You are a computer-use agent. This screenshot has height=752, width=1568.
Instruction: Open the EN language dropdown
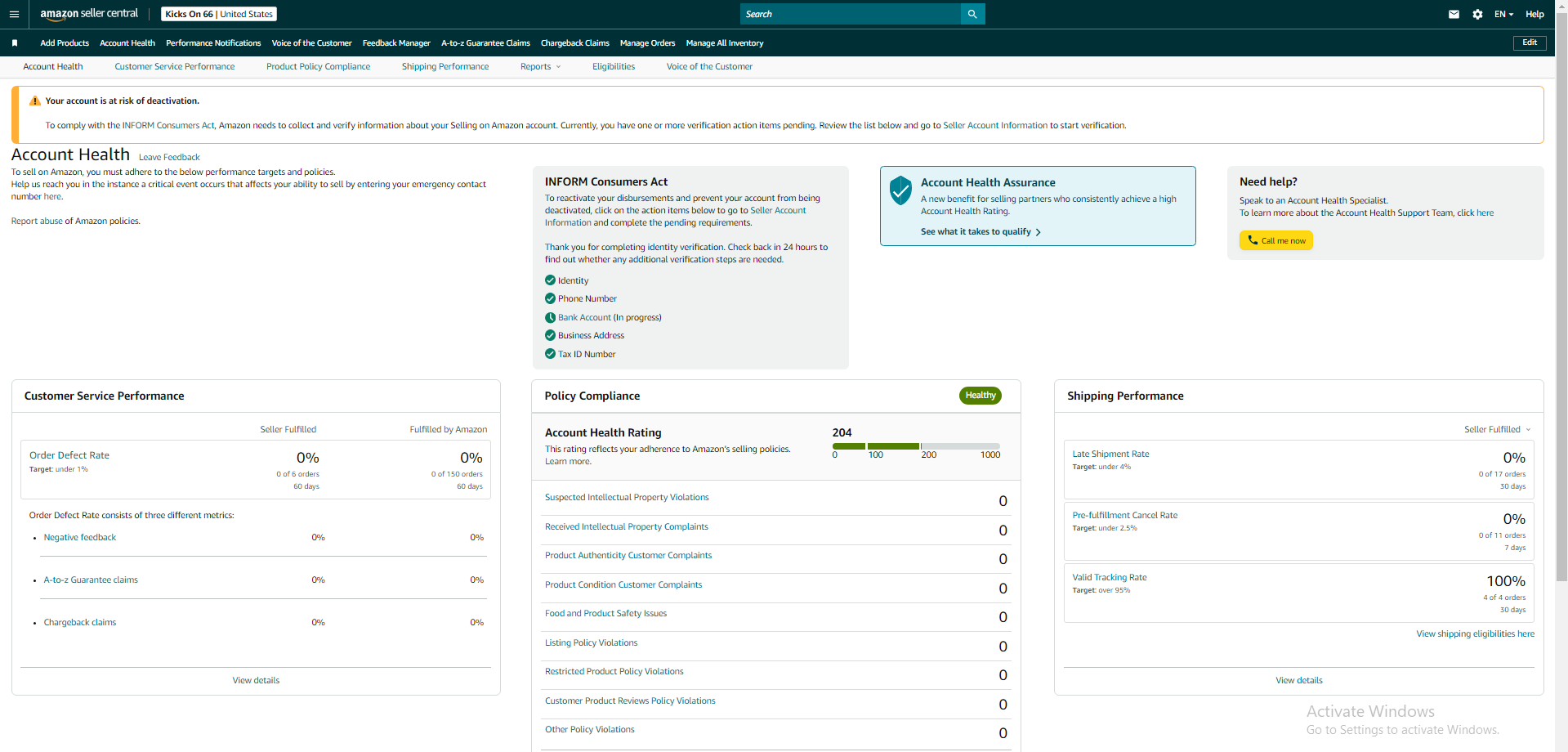(1503, 14)
